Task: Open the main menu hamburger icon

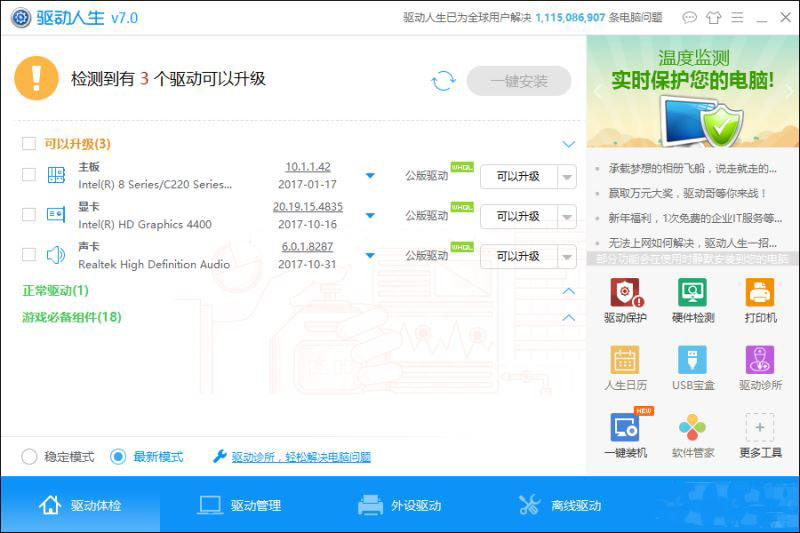Action: click(737, 18)
